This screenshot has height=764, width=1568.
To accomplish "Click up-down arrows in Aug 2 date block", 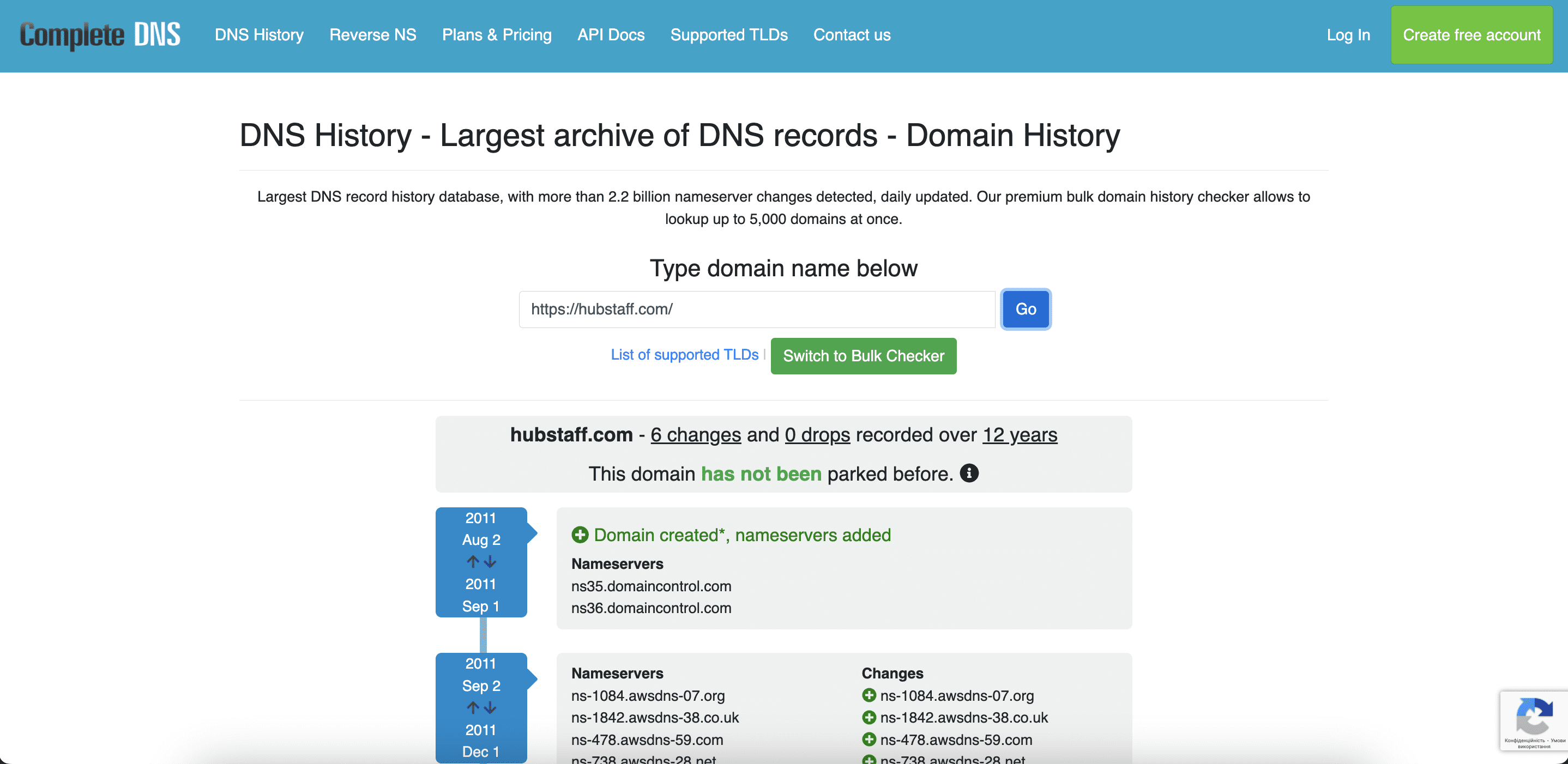I will tap(481, 561).
